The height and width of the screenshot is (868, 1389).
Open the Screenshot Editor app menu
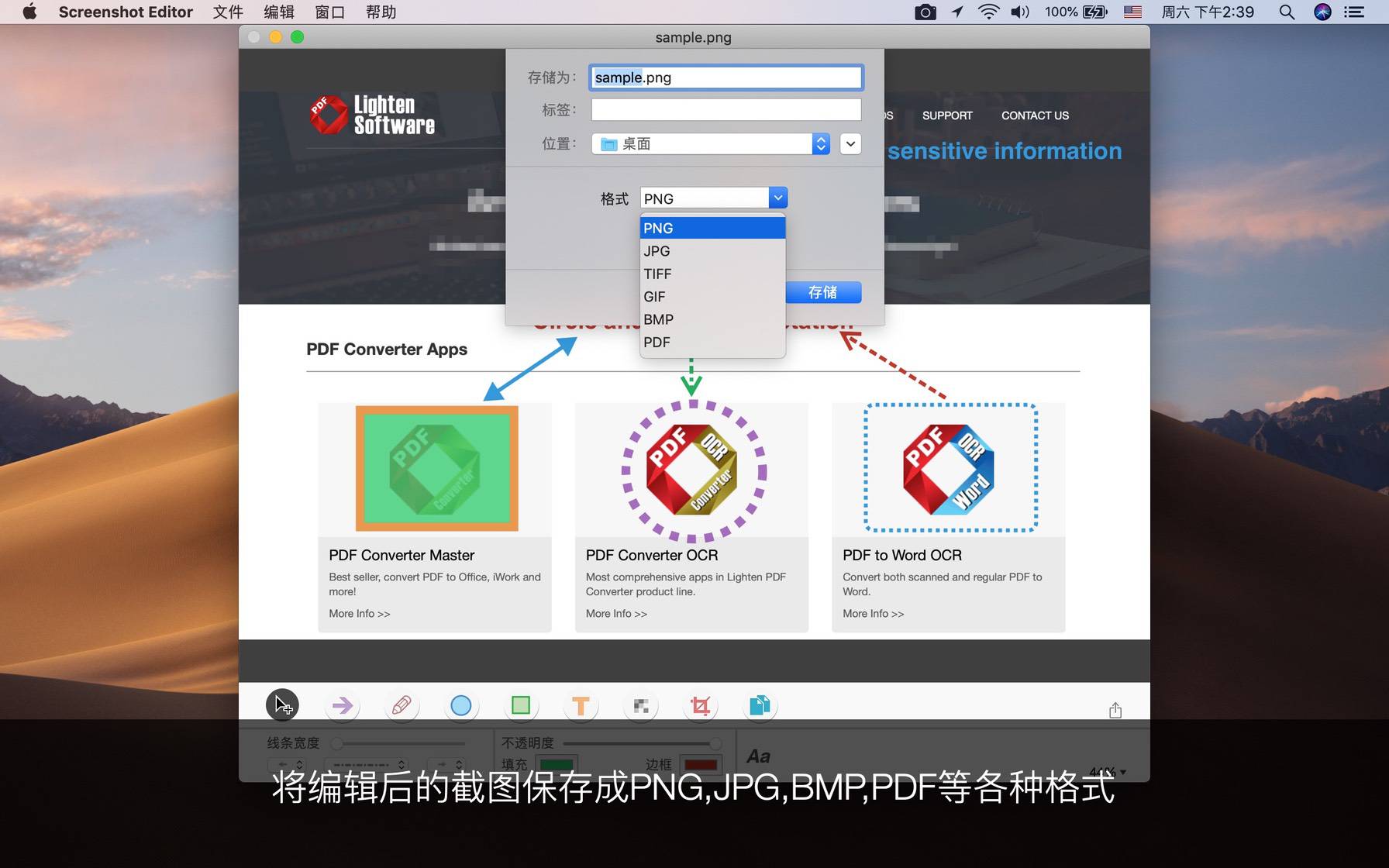[126, 12]
